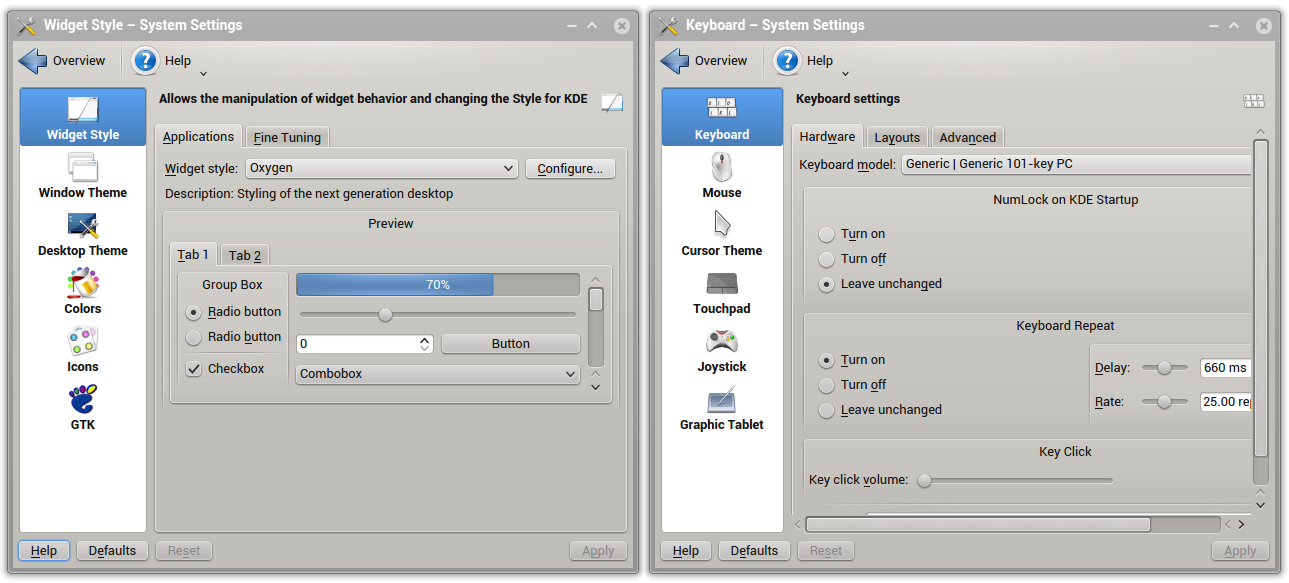Open Touchpad settings module
The width and height of the screenshot is (1289, 583).
click(x=722, y=292)
